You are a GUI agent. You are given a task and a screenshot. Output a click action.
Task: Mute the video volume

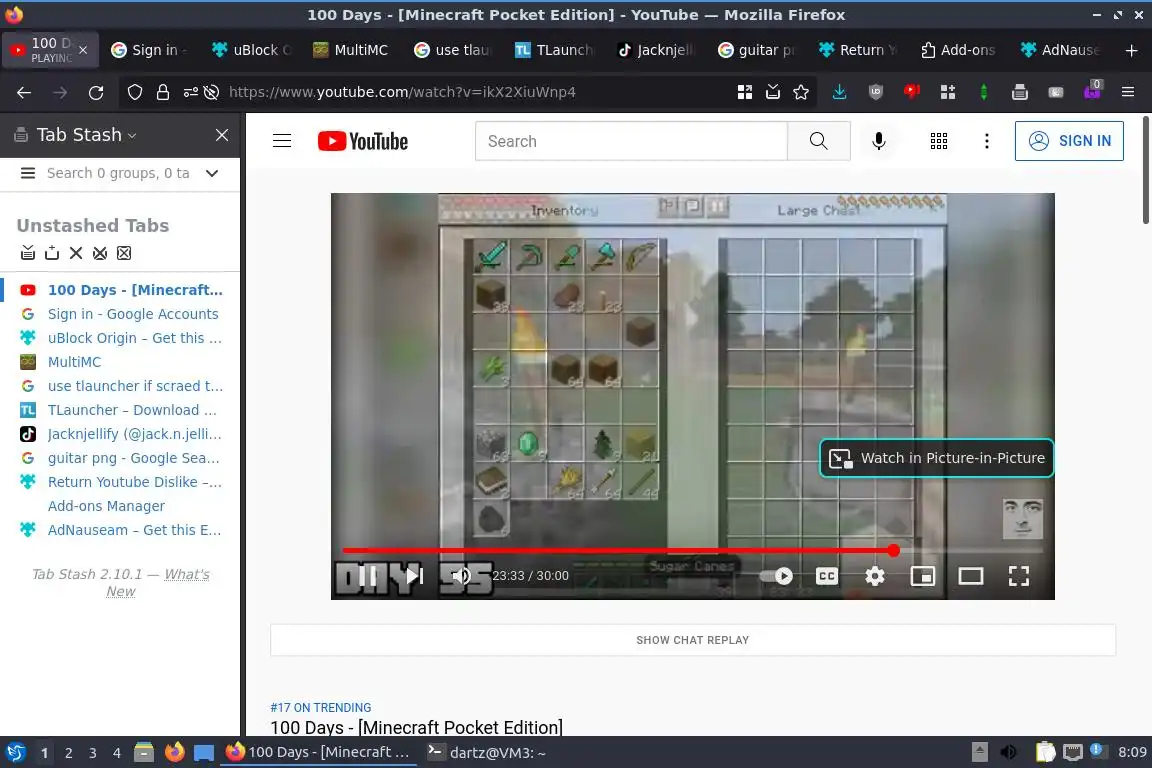point(461,576)
